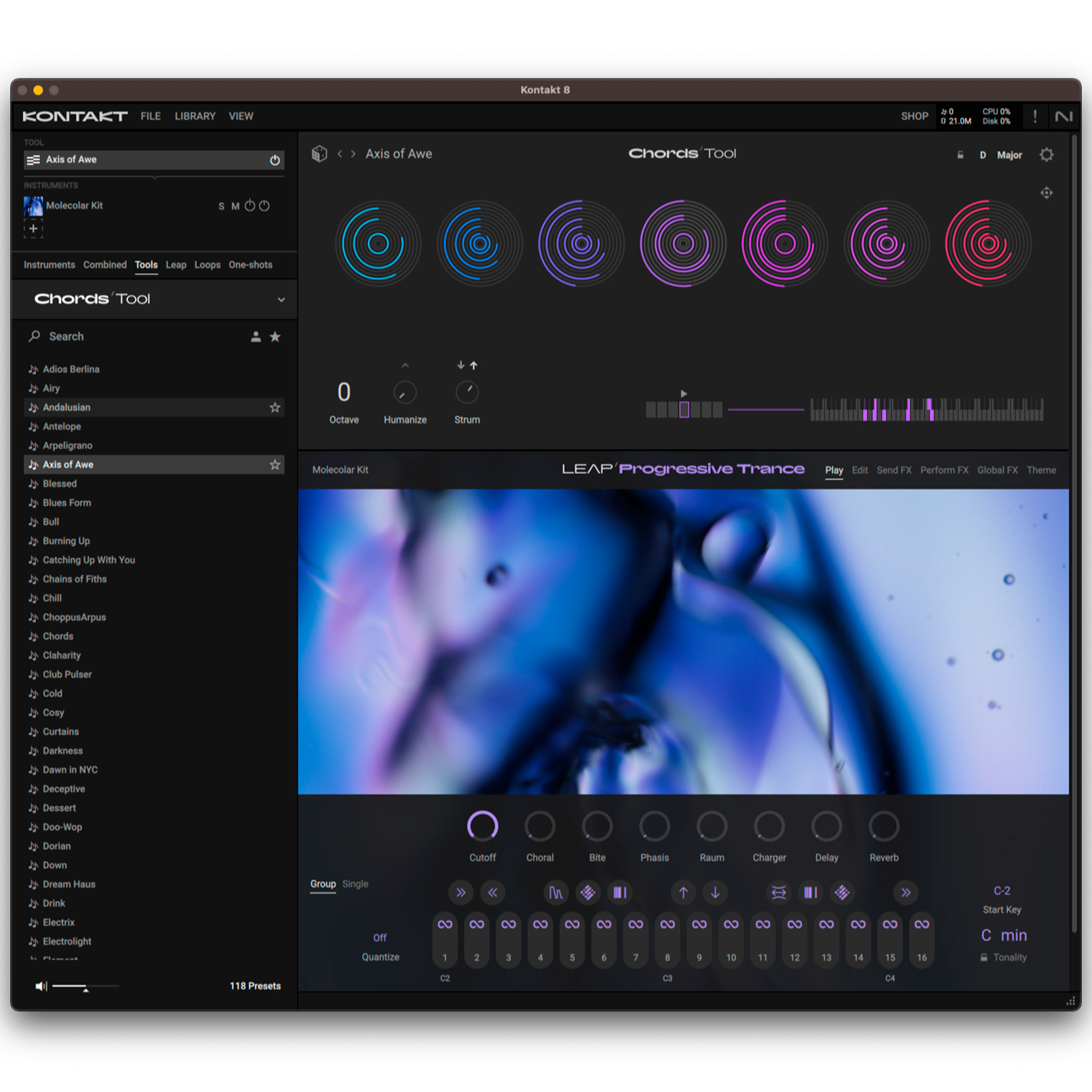The height and width of the screenshot is (1092, 1092).
Task: Toggle the lock icon next to D Major
Action: coord(960,154)
